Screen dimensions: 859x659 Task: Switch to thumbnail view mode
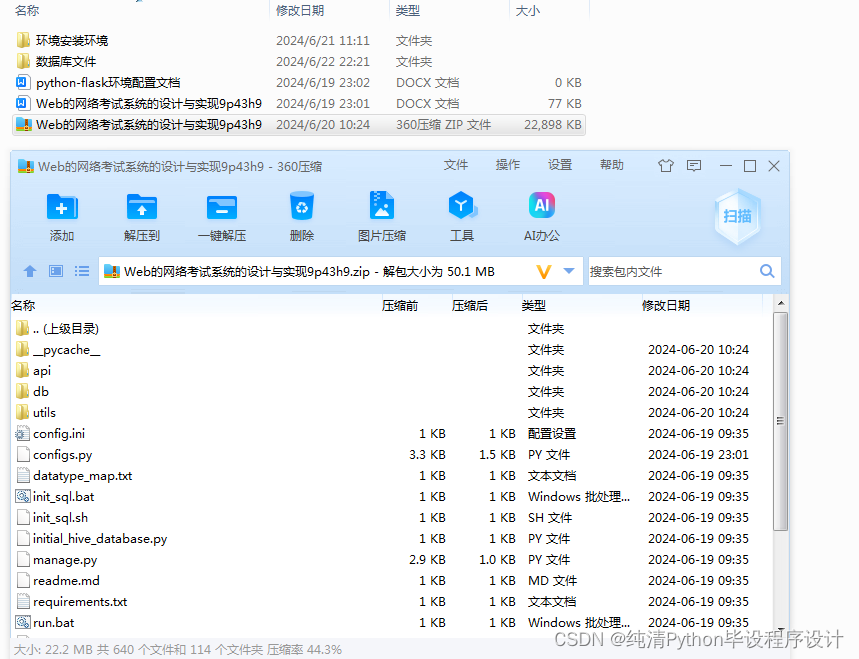point(56,271)
